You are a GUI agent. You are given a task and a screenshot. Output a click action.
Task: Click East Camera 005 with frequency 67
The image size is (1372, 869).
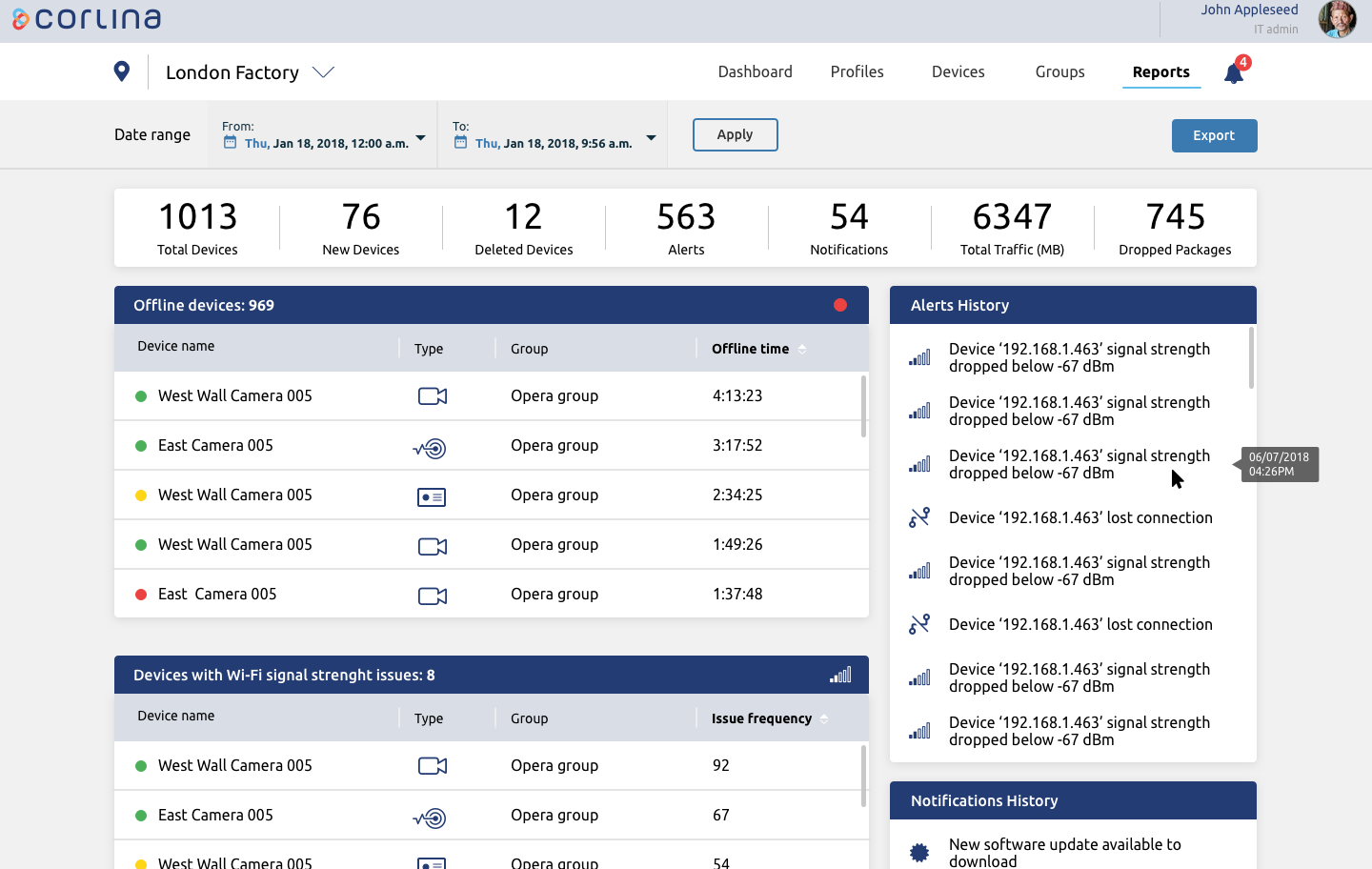click(215, 815)
